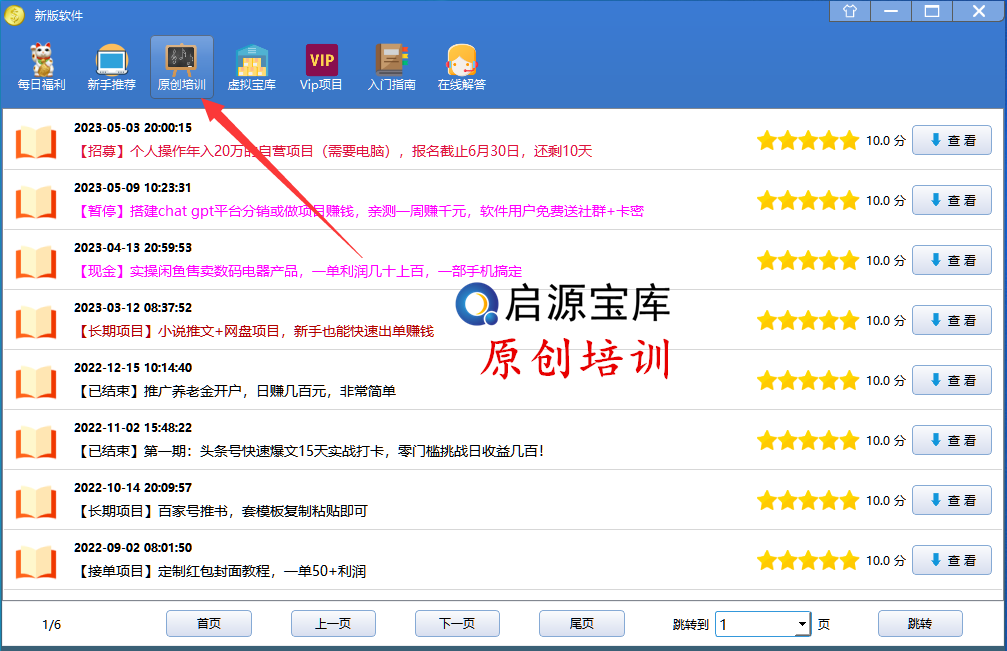This screenshot has height=651, width=1007.
Task: Click star rating of the 暂停 chat gpt entry
Action: pyautogui.click(x=808, y=200)
